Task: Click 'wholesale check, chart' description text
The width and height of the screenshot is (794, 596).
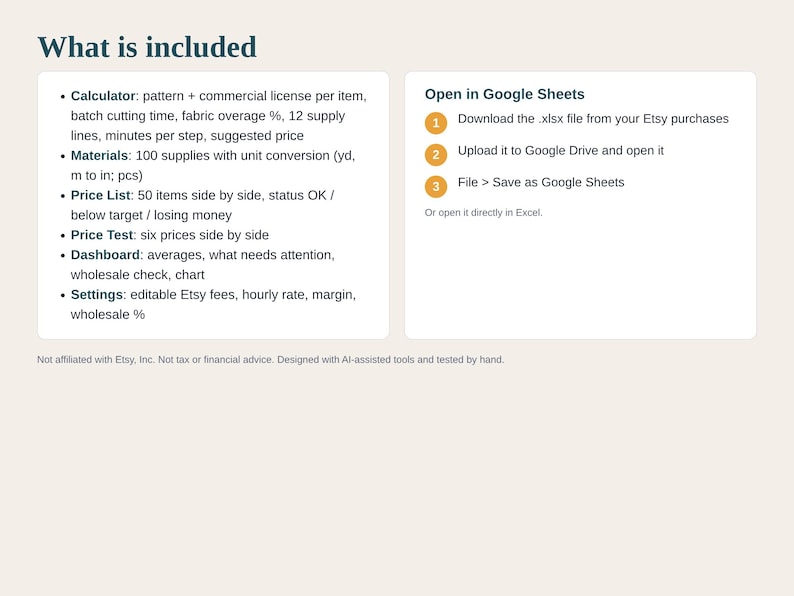Action: [x=138, y=274]
